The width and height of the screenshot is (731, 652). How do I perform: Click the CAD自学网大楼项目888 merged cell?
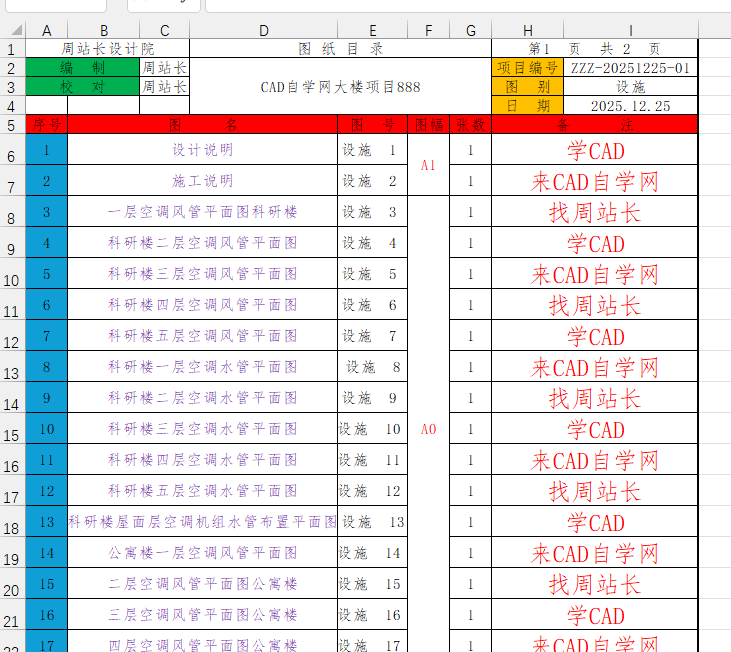(340, 87)
